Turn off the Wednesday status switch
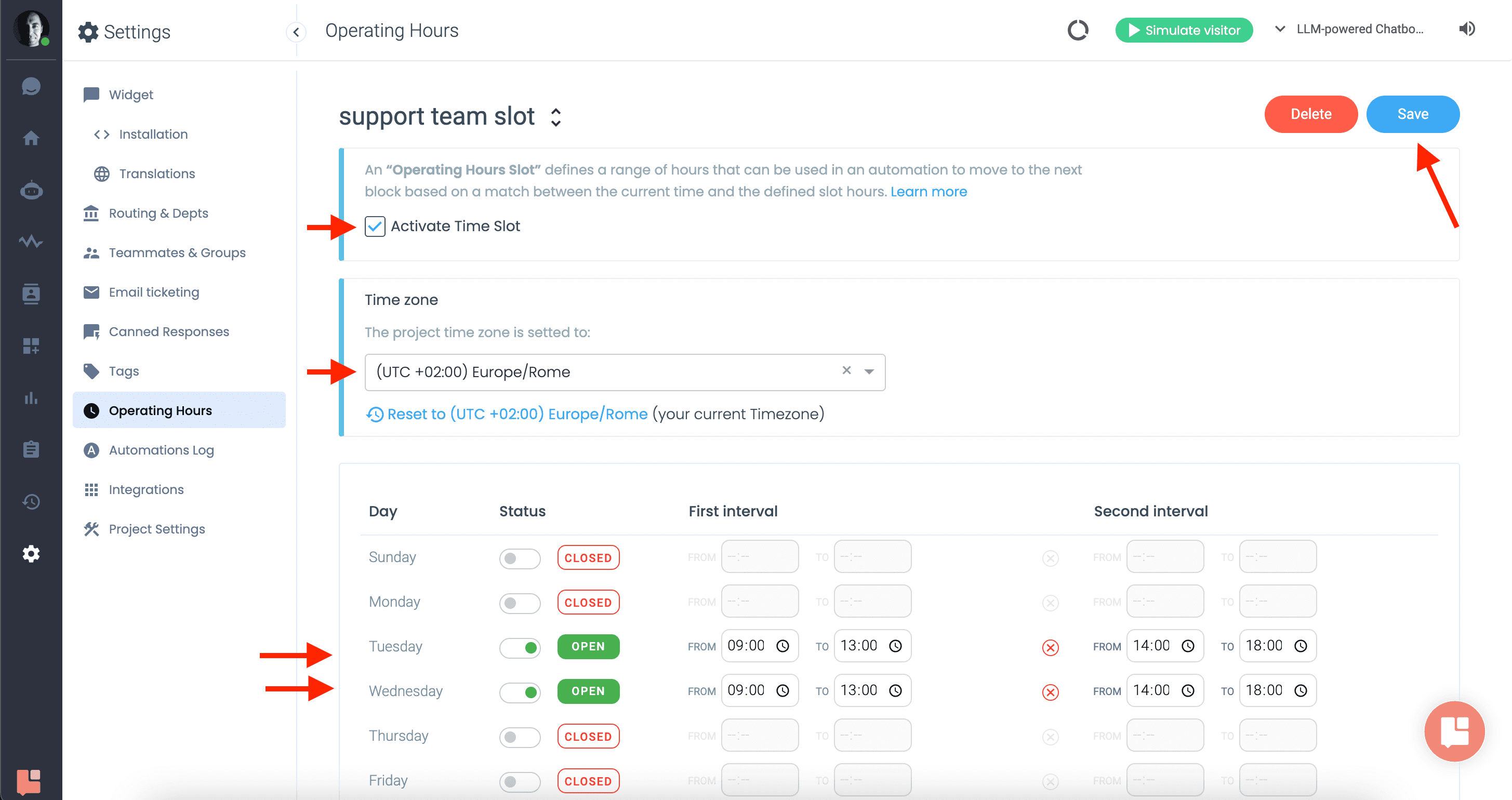Screen dimensions: 1512x800 [520, 692]
